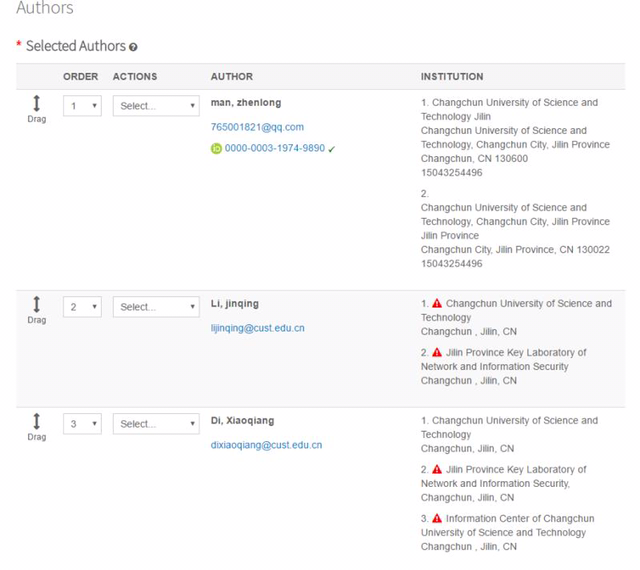This screenshot has width=640, height=570.
Task: Click the help icon beside Selected Authors
Action: point(133,47)
